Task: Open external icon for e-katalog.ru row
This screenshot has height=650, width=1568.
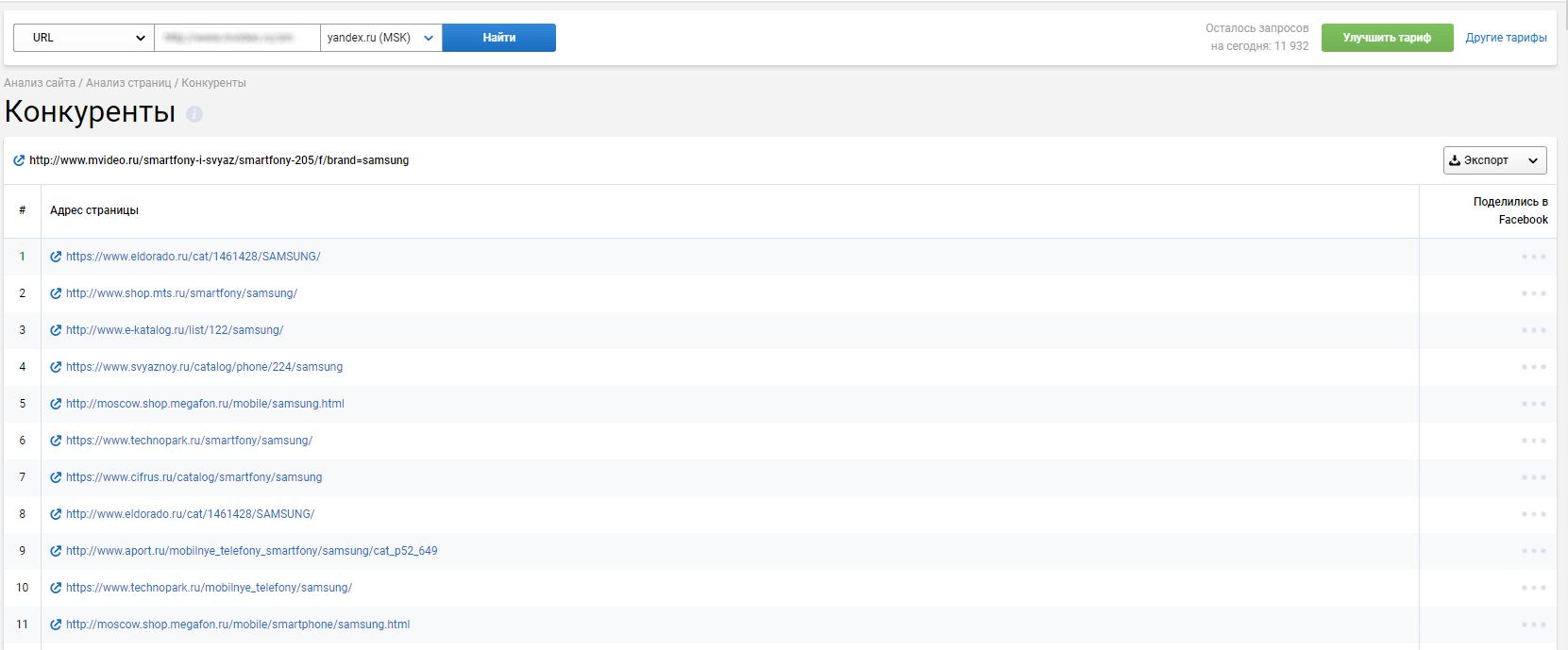Action: (x=56, y=330)
